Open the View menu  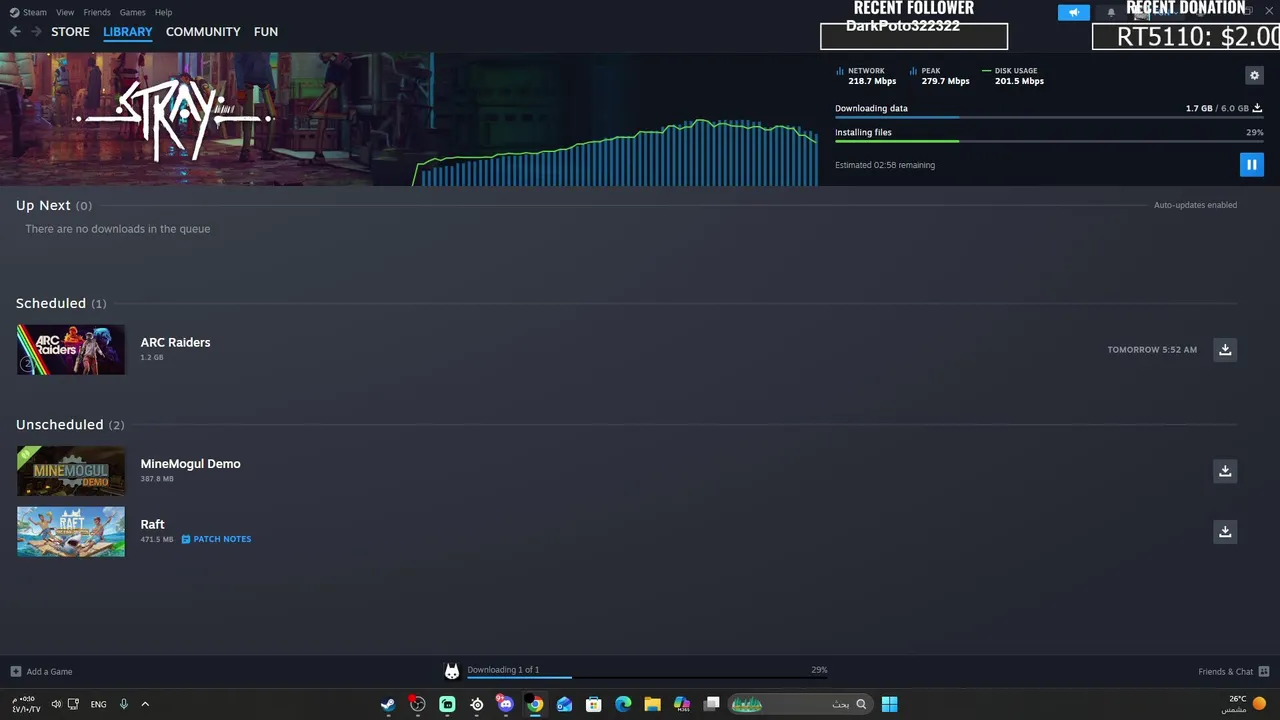click(x=65, y=12)
